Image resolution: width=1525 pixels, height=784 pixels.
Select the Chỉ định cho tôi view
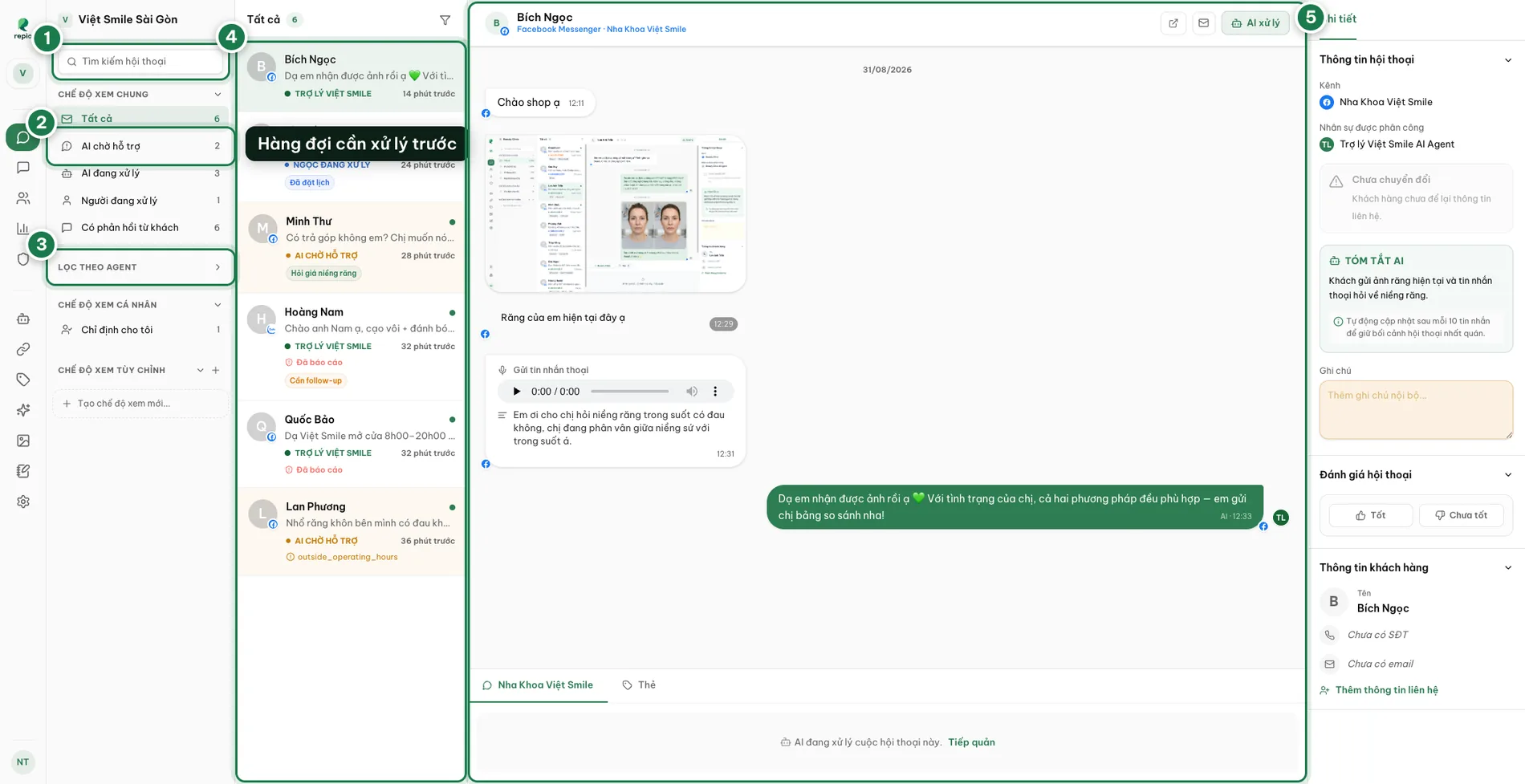tap(140, 330)
